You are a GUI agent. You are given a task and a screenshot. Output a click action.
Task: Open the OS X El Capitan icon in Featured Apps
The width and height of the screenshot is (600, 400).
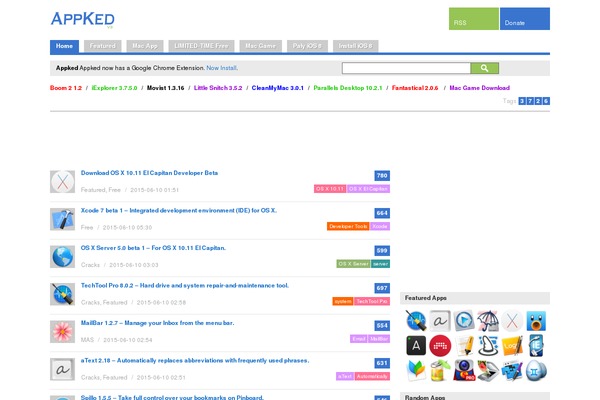[x=512, y=320]
